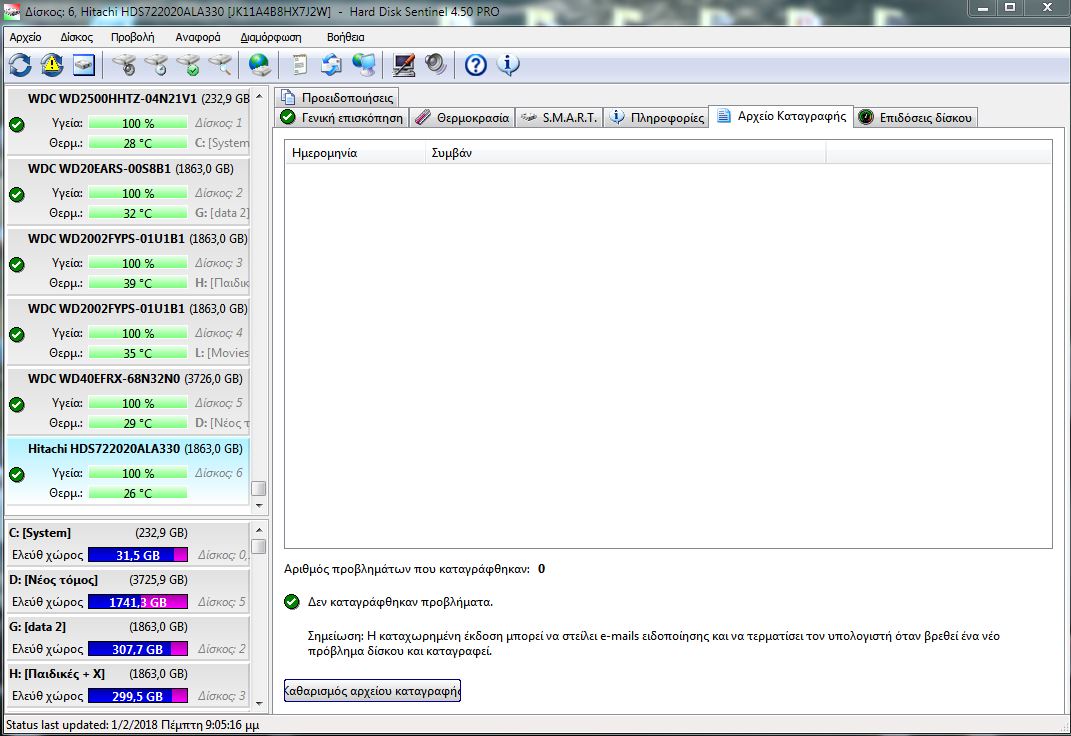Open the Βοήθεια menu

click(x=345, y=37)
